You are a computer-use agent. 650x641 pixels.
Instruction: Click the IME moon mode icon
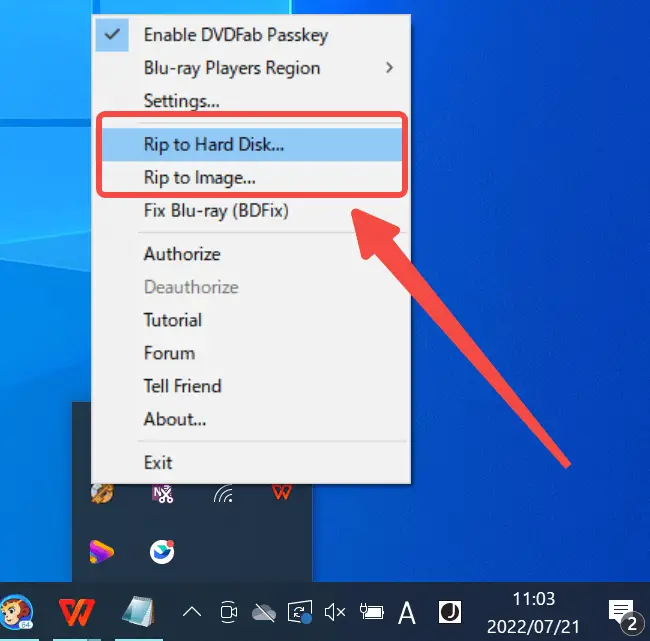coord(450,612)
